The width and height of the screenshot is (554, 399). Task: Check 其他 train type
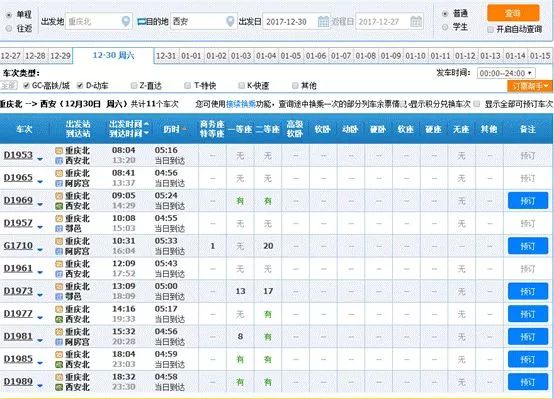(x=295, y=86)
